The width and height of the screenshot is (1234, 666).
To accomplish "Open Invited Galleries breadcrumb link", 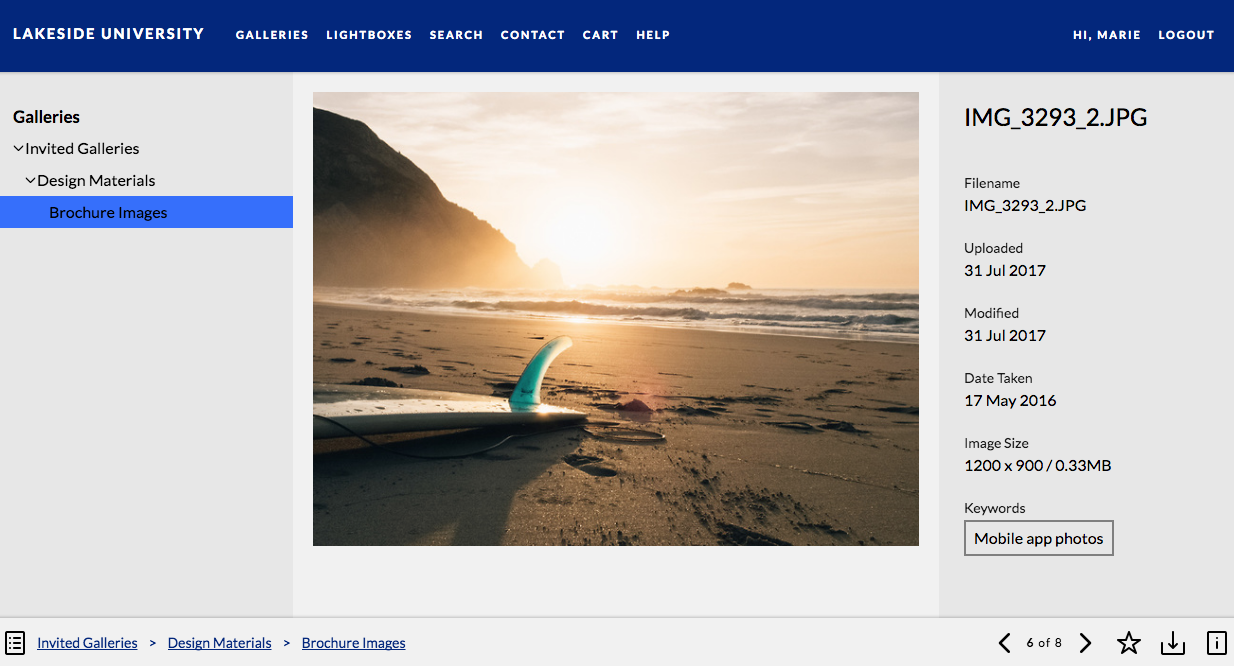I will (87, 643).
